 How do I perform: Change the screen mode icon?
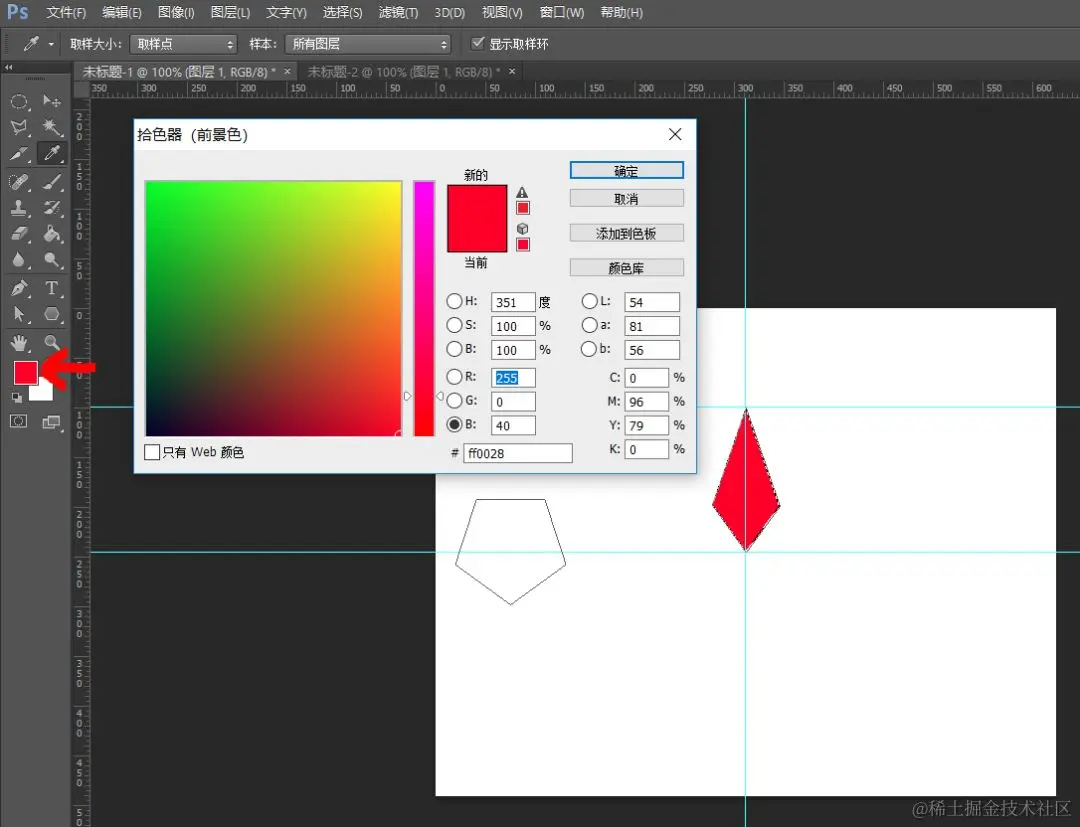point(51,421)
